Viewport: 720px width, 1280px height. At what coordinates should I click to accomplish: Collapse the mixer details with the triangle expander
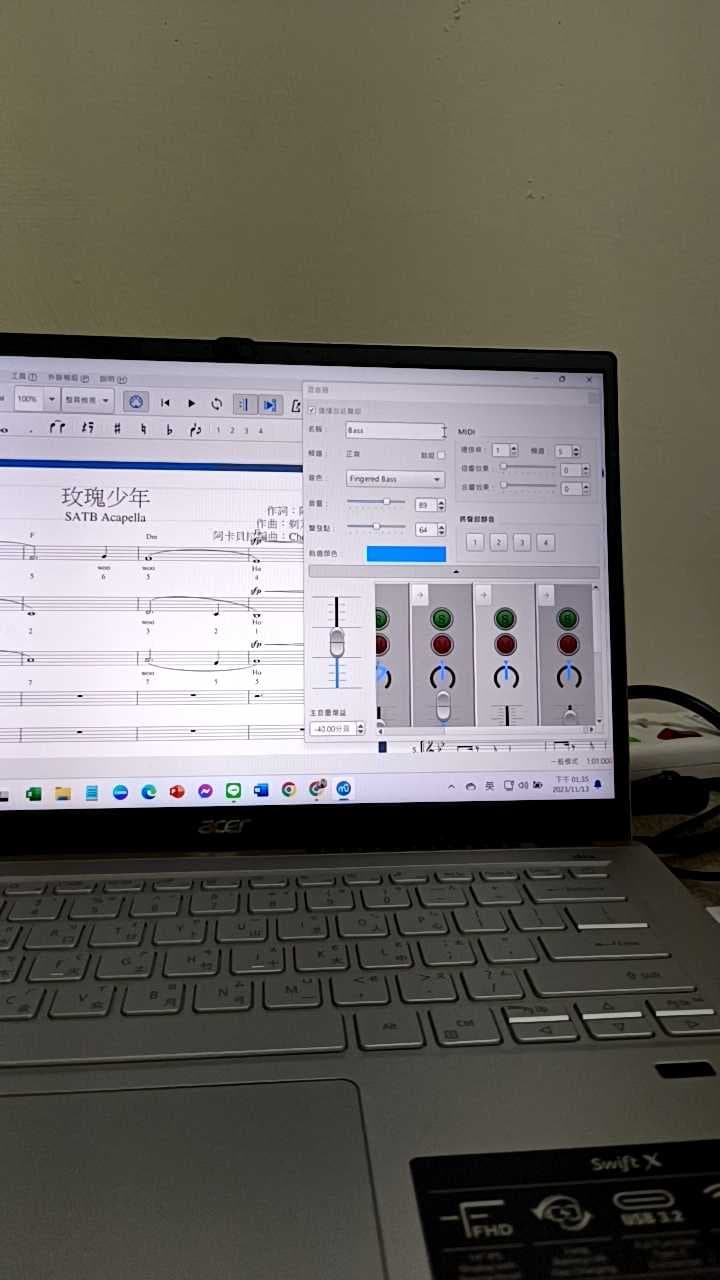coord(455,572)
